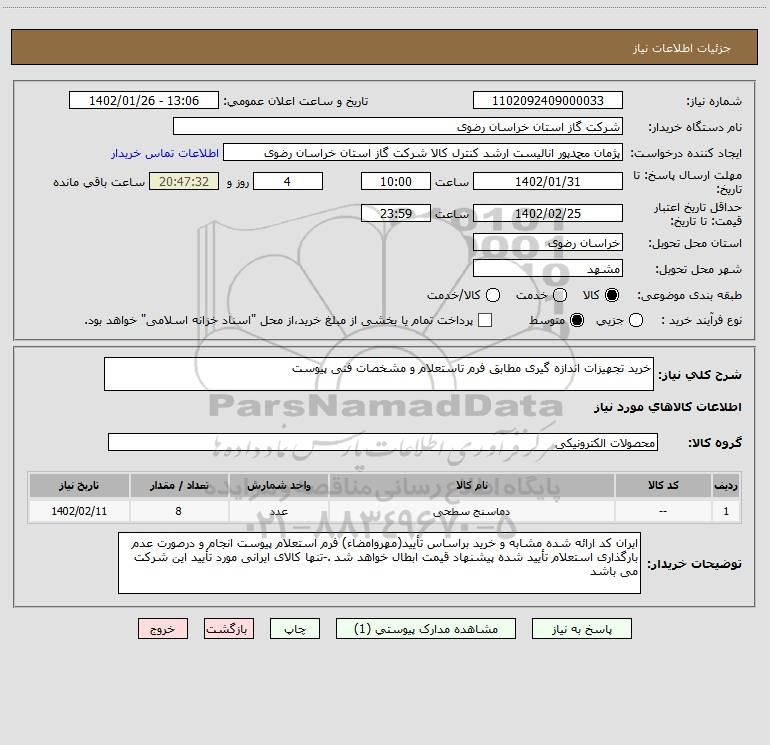Screen dimensions: 770x745
Task: Click the خروج exit button
Action: 163,629
